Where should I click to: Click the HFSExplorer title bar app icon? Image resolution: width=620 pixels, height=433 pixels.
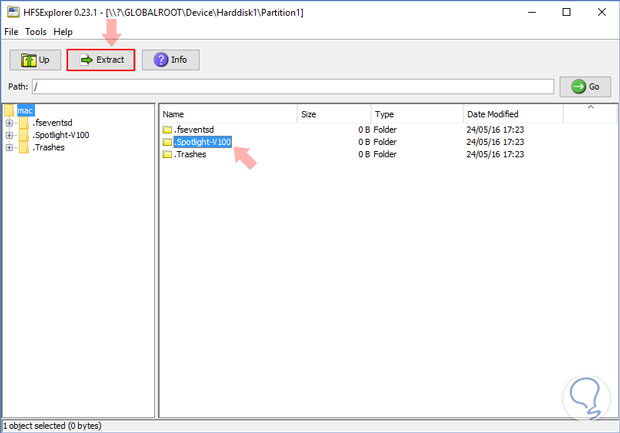tap(13, 12)
